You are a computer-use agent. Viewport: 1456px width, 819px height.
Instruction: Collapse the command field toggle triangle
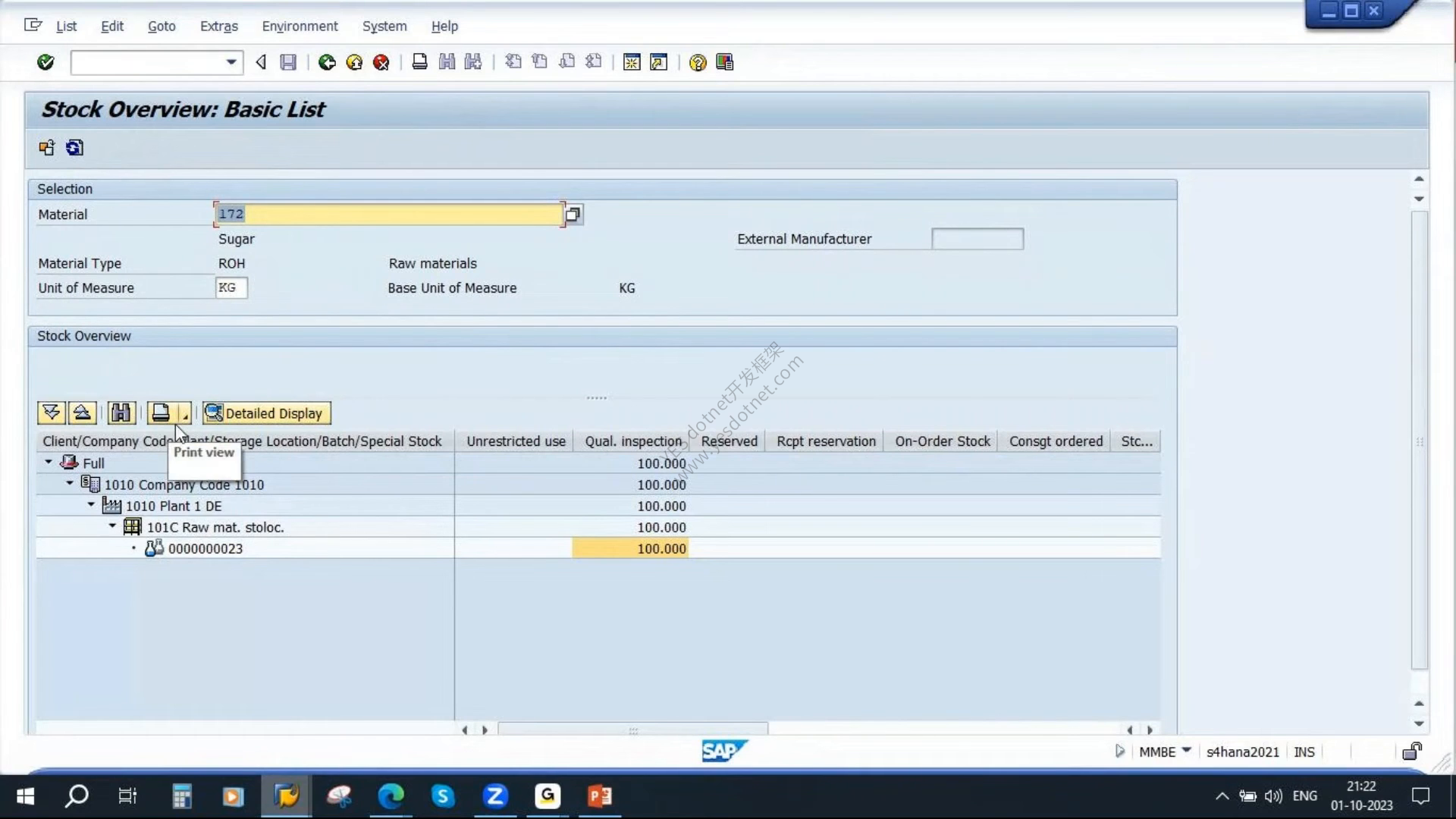pyautogui.click(x=261, y=62)
